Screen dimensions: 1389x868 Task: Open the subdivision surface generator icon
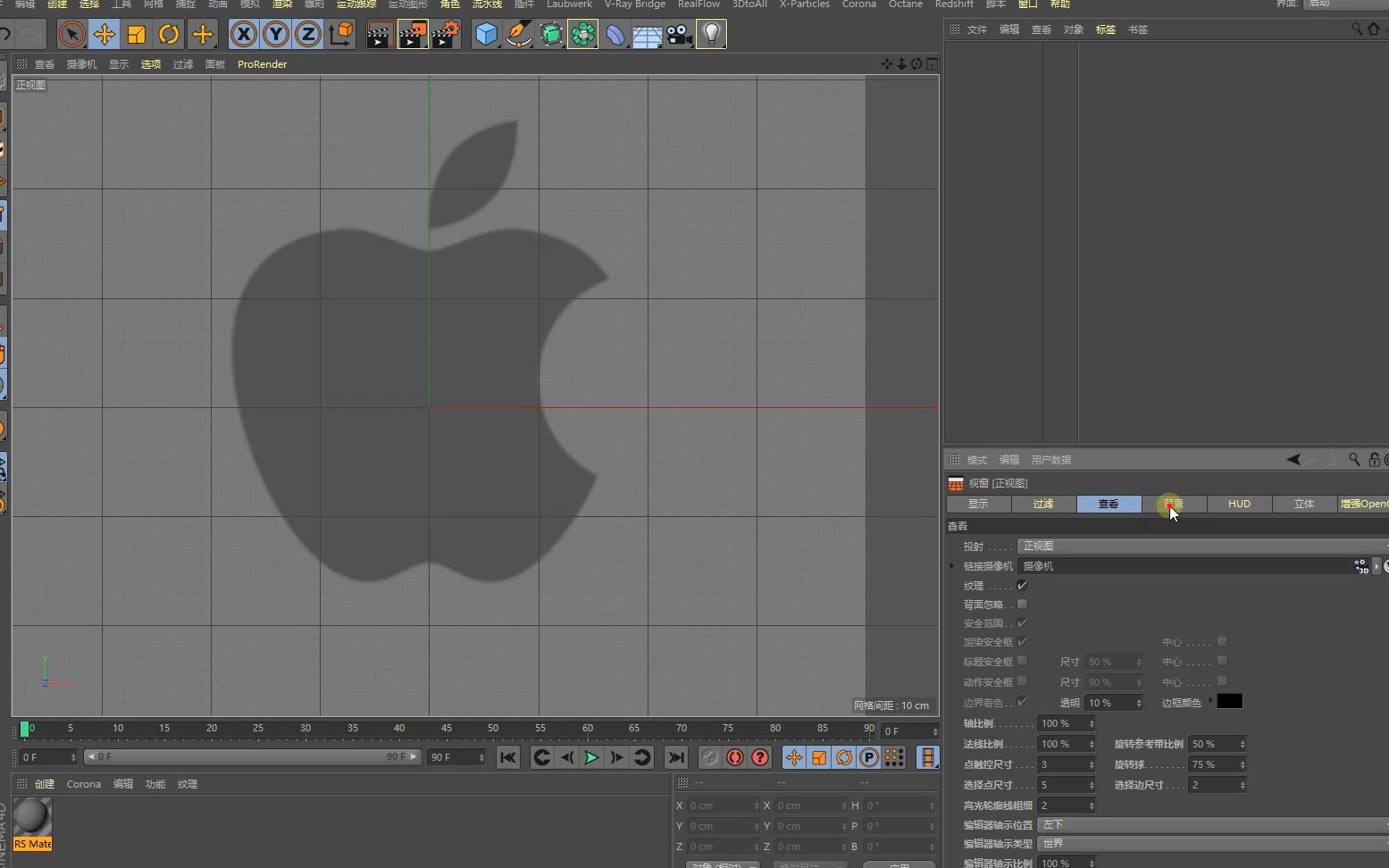[550, 35]
